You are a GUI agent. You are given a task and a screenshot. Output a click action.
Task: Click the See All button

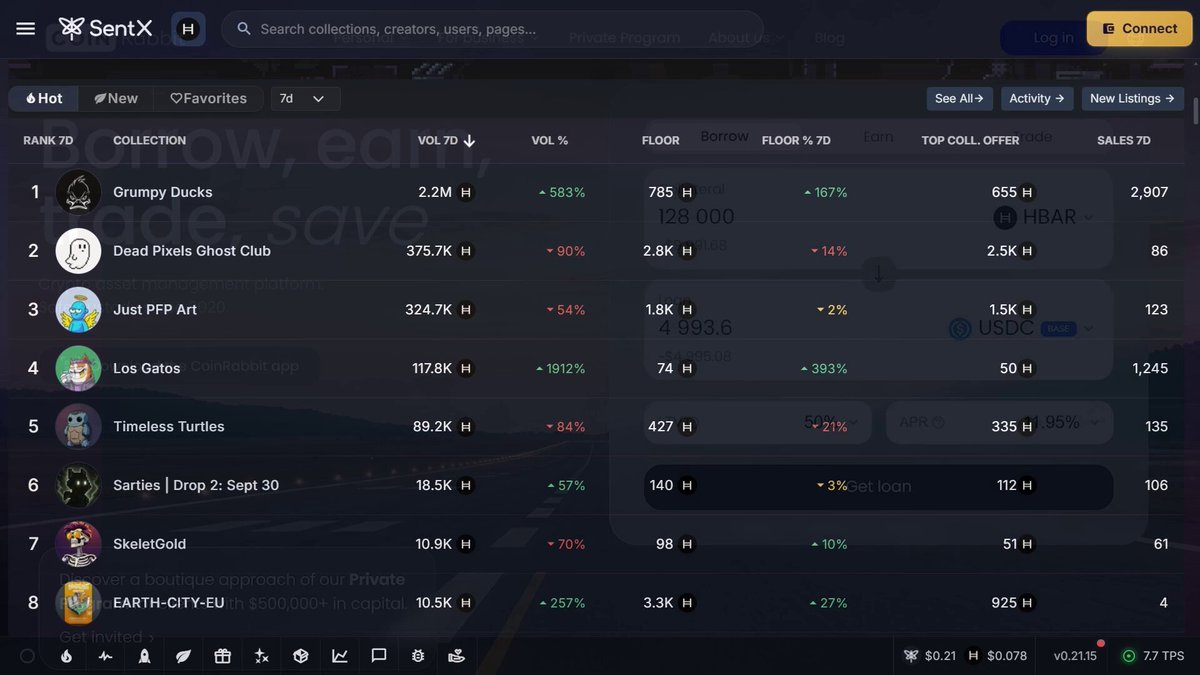coord(959,99)
